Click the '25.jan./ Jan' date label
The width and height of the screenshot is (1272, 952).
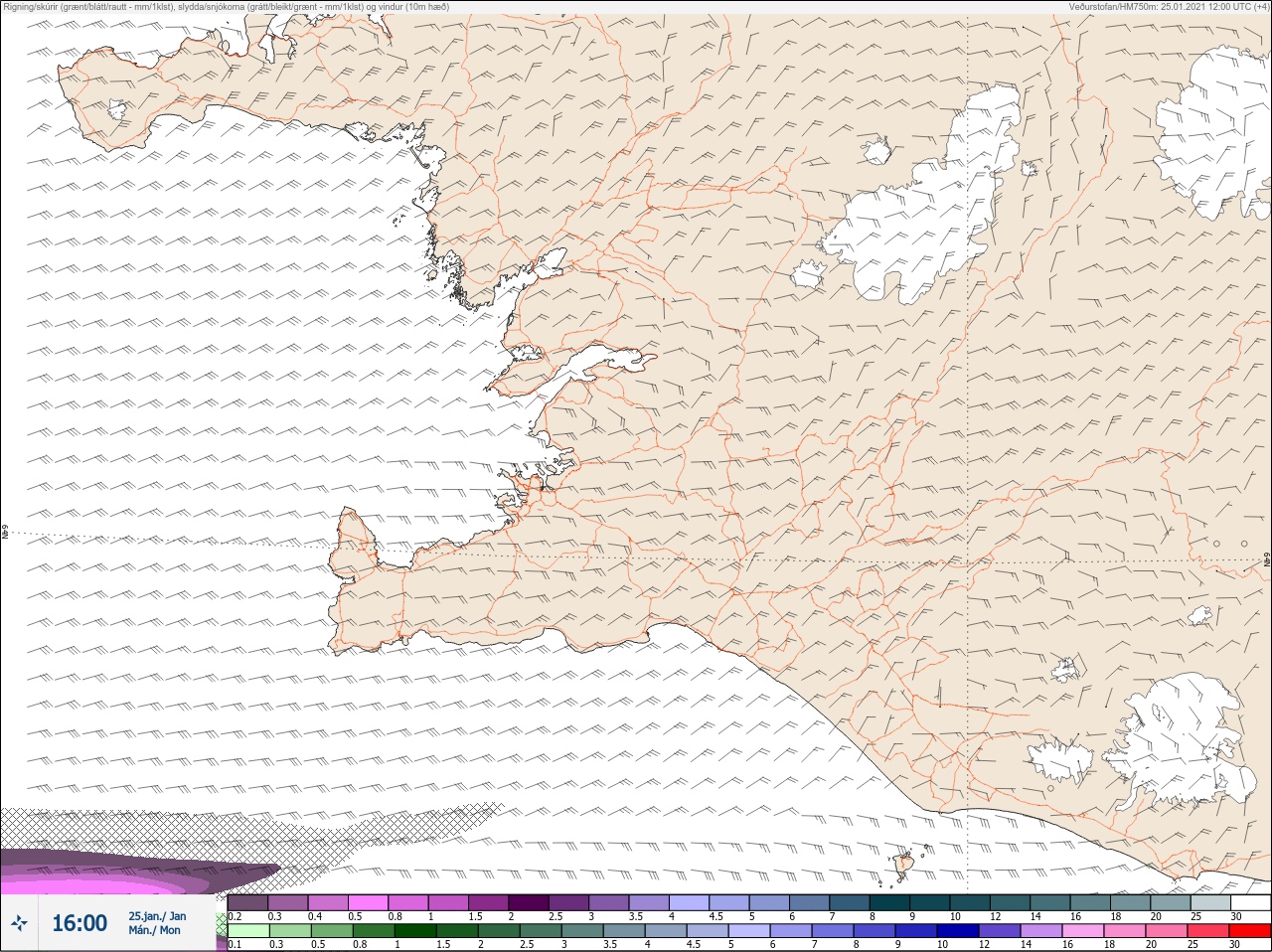(157, 916)
